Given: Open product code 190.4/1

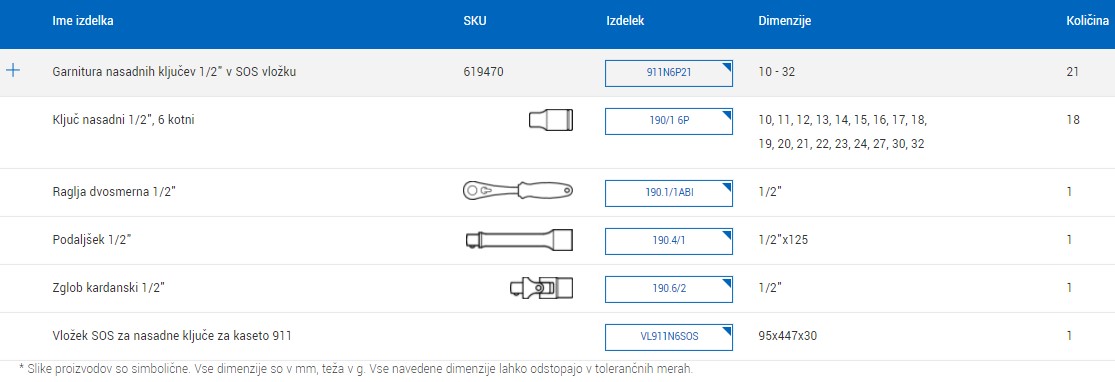Looking at the screenshot, I should (x=668, y=240).
